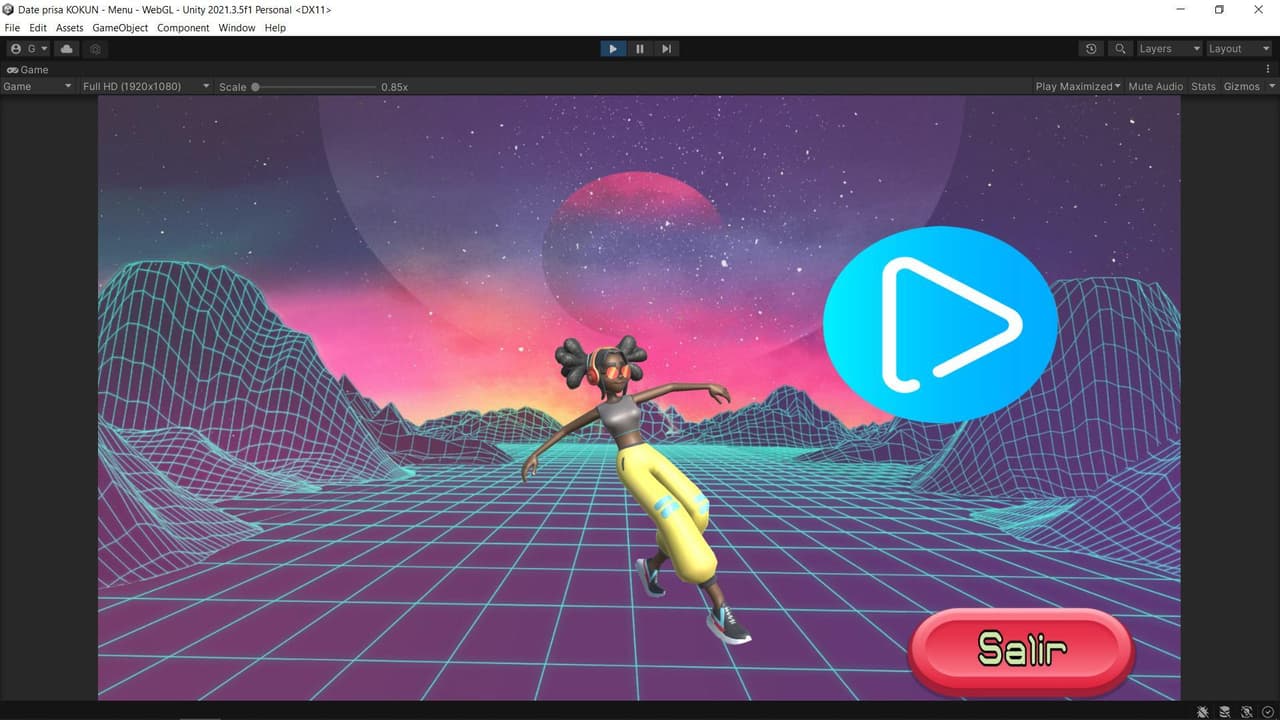1280x720 pixels.
Task: Click the activity progress checkmark icon
Action: point(1268,712)
